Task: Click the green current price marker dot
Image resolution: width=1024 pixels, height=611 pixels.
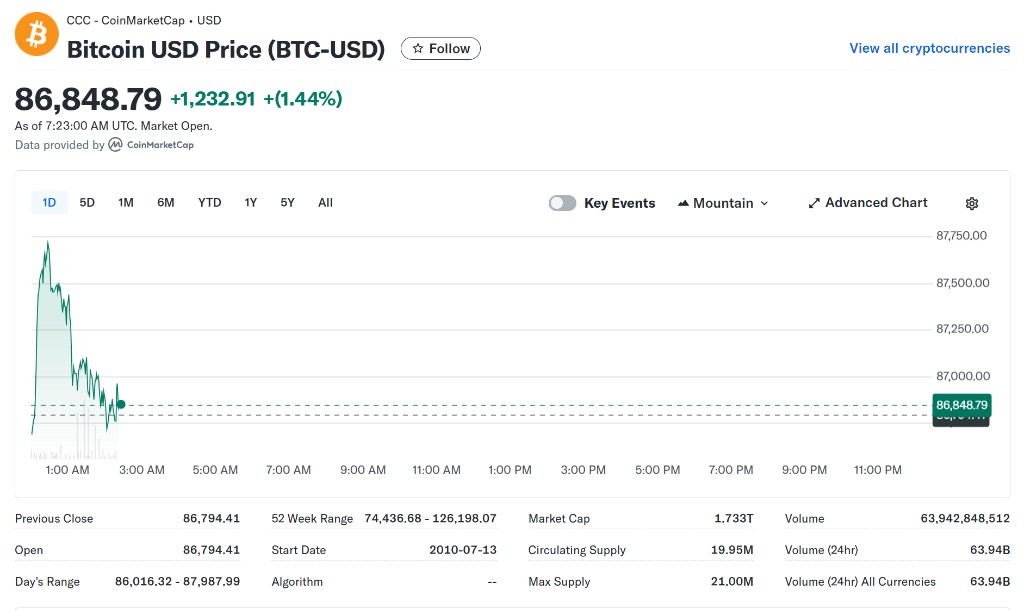Action: 121,405
